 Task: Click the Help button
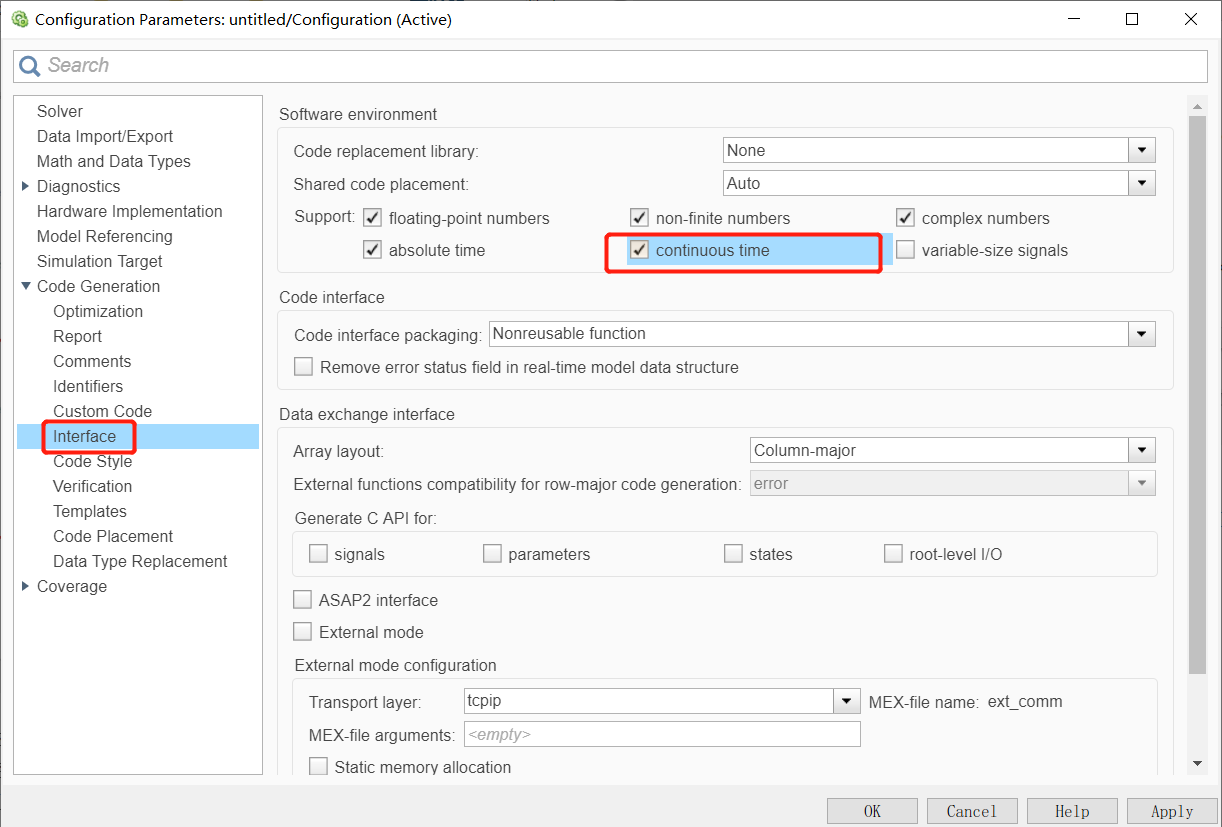pyautogui.click(x=1072, y=811)
